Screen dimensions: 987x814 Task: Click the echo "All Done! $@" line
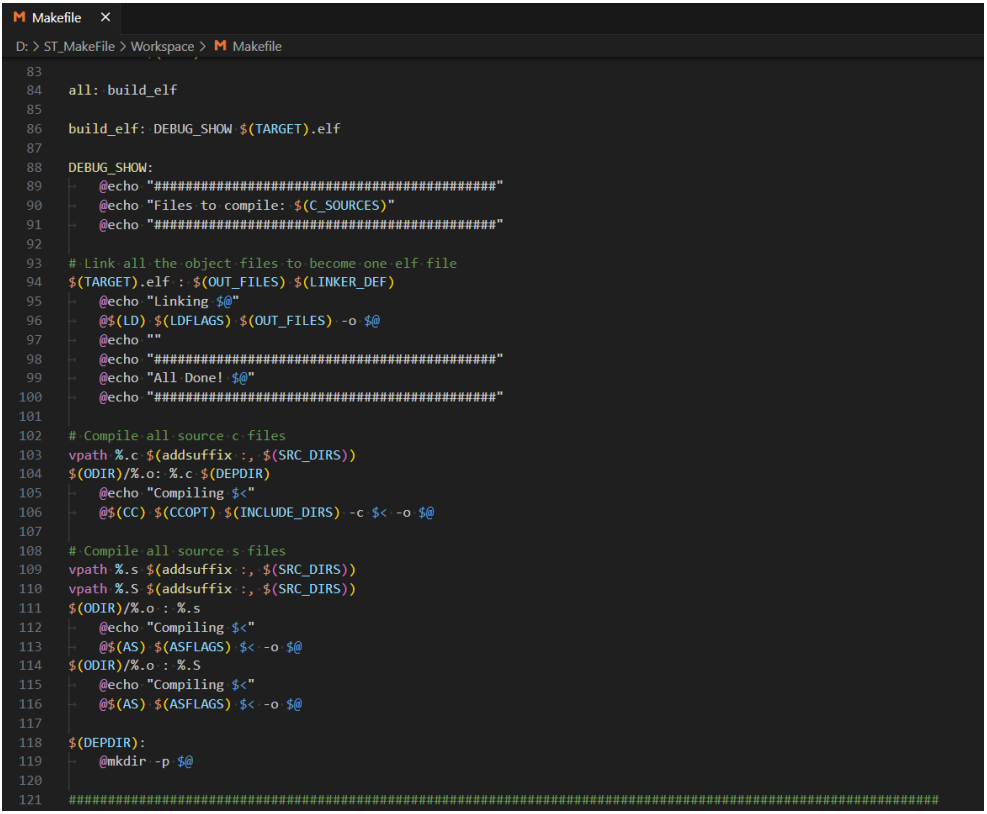point(176,378)
